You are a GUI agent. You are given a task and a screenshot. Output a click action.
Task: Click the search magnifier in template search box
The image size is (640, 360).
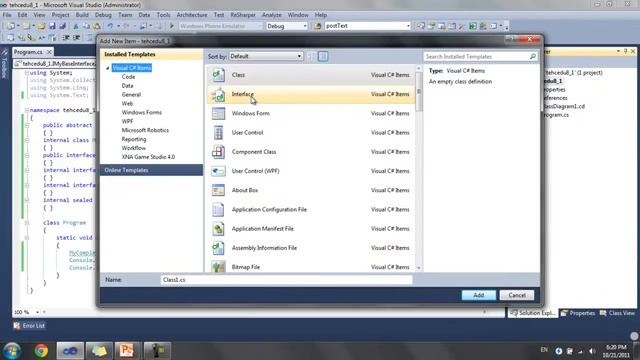tap(533, 56)
